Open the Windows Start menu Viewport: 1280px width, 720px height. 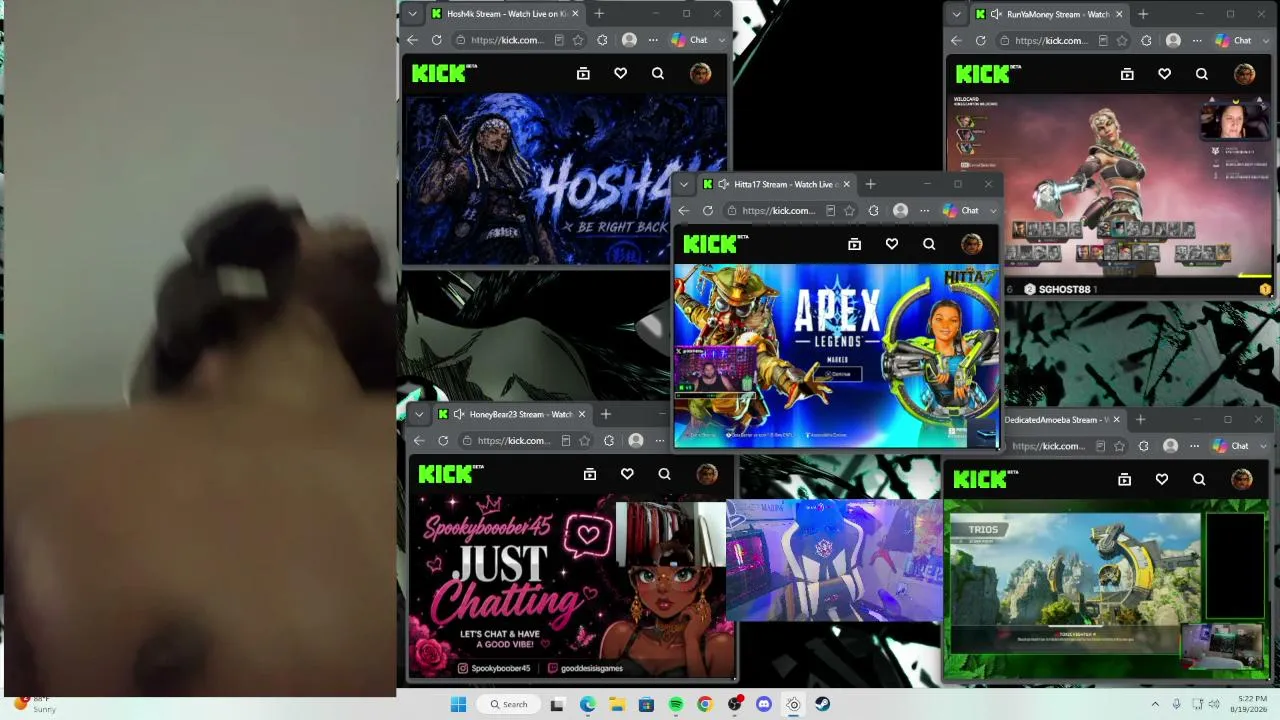[459, 704]
